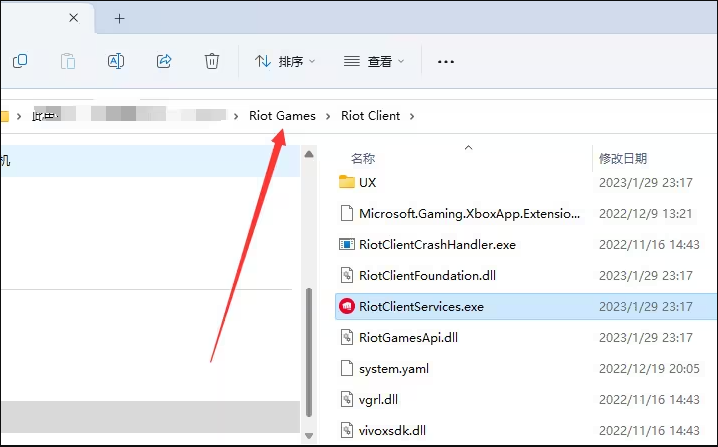The width and height of the screenshot is (718, 447).
Task: Click the Share icon in toolbar
Action: pos(164,61)
